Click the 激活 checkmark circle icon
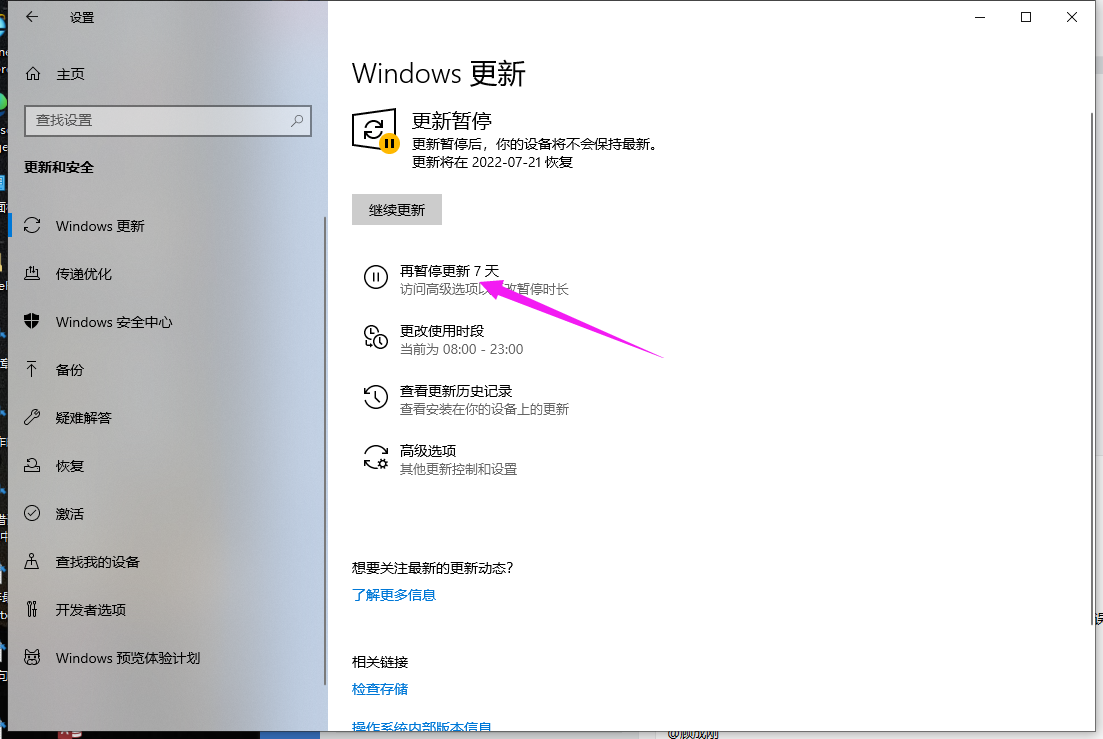The width and height of the screenshot is (1103, 739). 32,513
